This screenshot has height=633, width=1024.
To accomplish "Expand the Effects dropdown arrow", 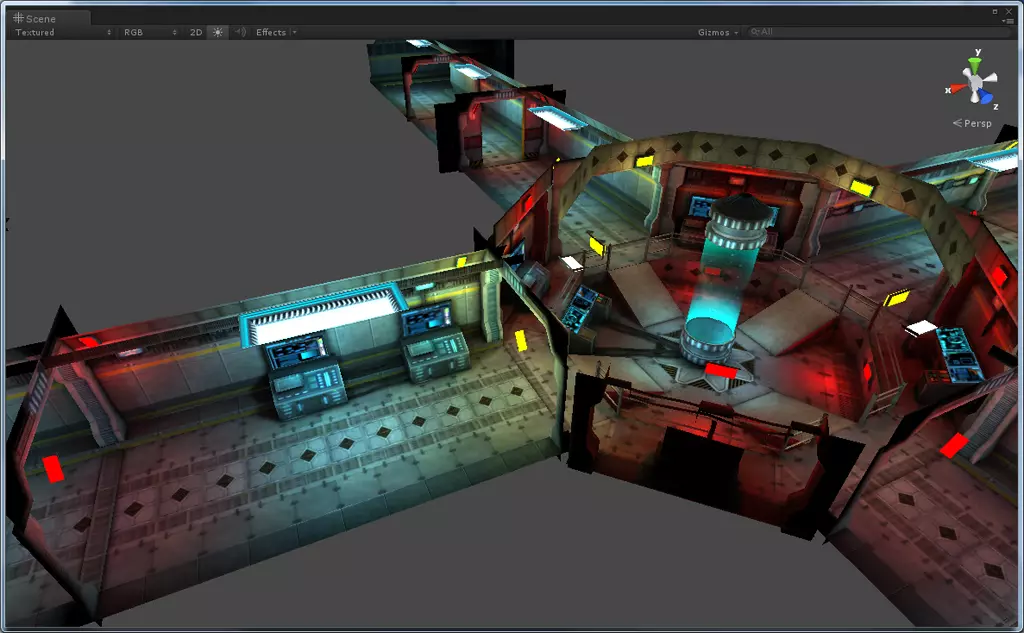I will (x=294, y=32).
